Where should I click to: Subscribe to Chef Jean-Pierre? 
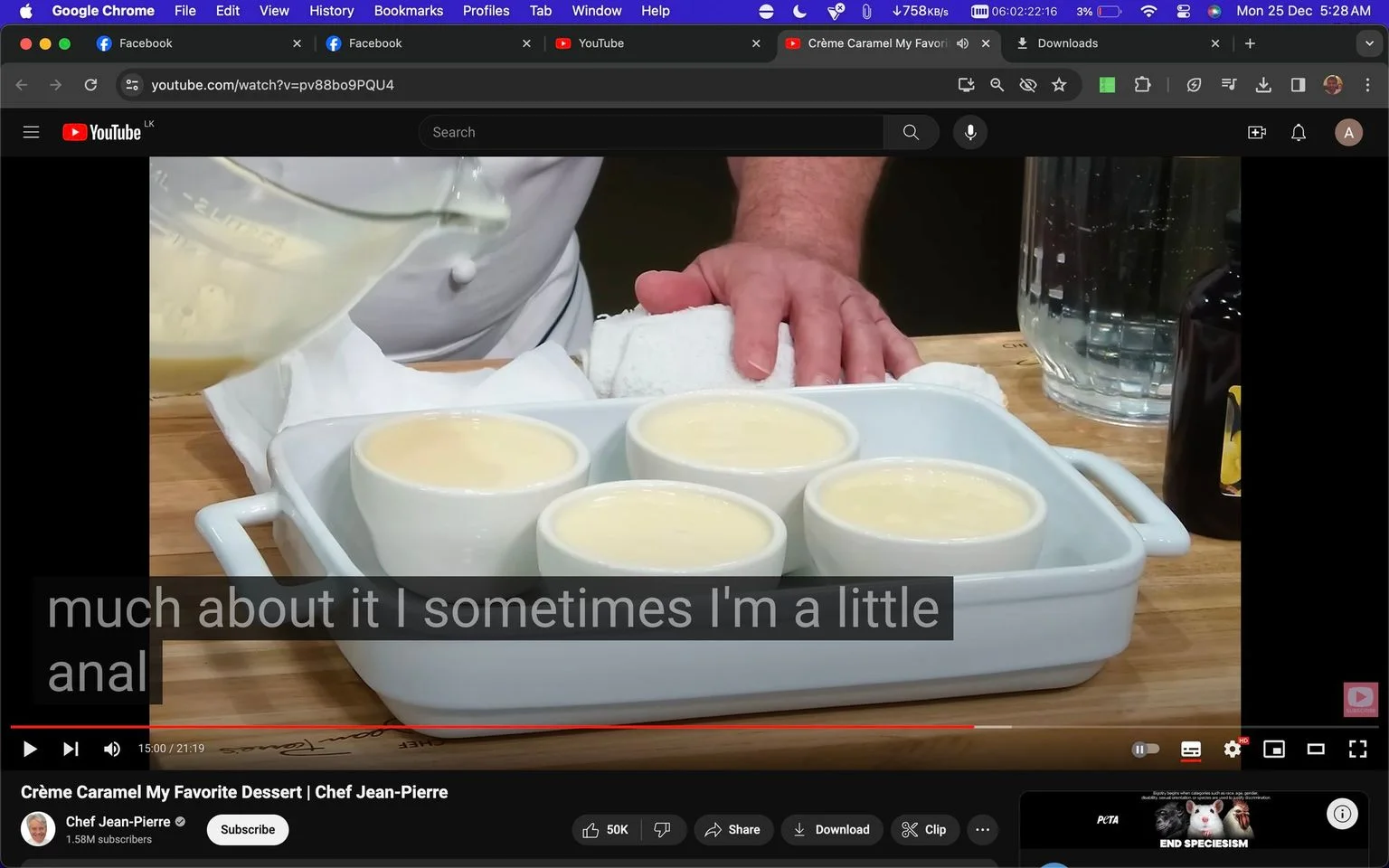pyautogui.click(x=248, y=829)
